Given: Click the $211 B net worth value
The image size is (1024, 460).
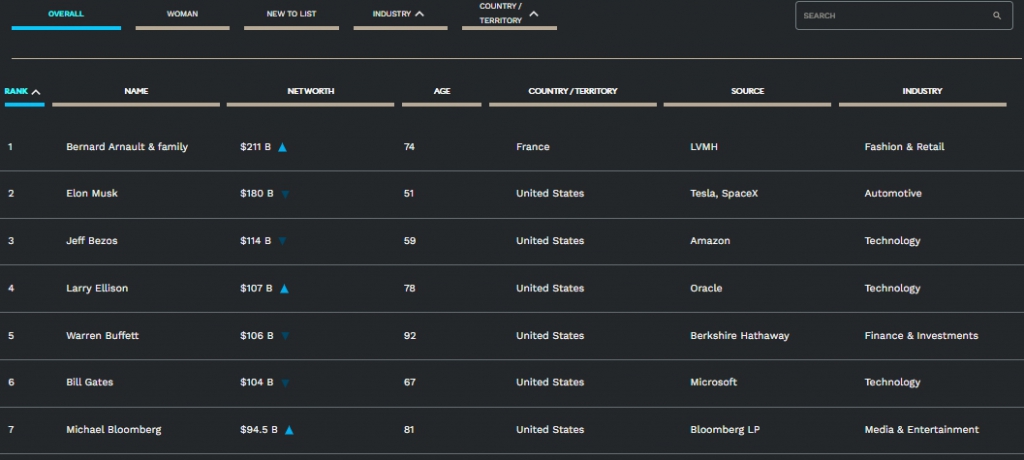Looking at the screenshot, I should 255,147.
